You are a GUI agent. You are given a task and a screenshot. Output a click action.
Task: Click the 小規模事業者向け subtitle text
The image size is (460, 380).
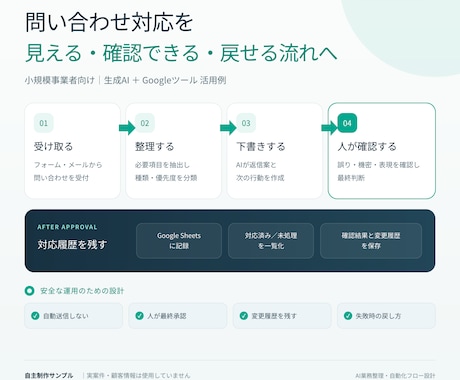tap(60, 80)
